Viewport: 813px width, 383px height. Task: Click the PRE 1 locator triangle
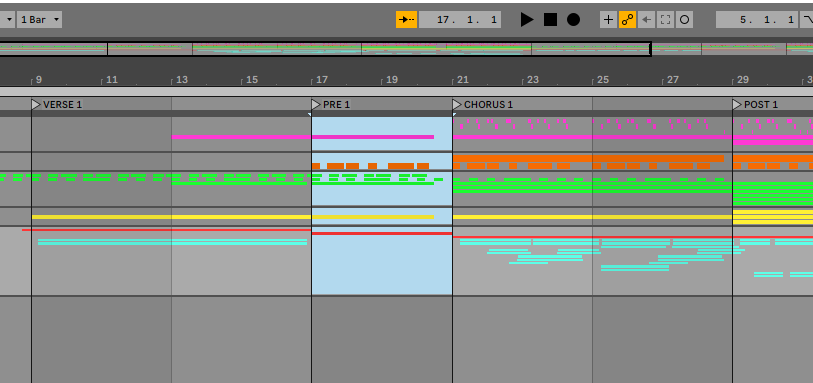tap(316, 105)
